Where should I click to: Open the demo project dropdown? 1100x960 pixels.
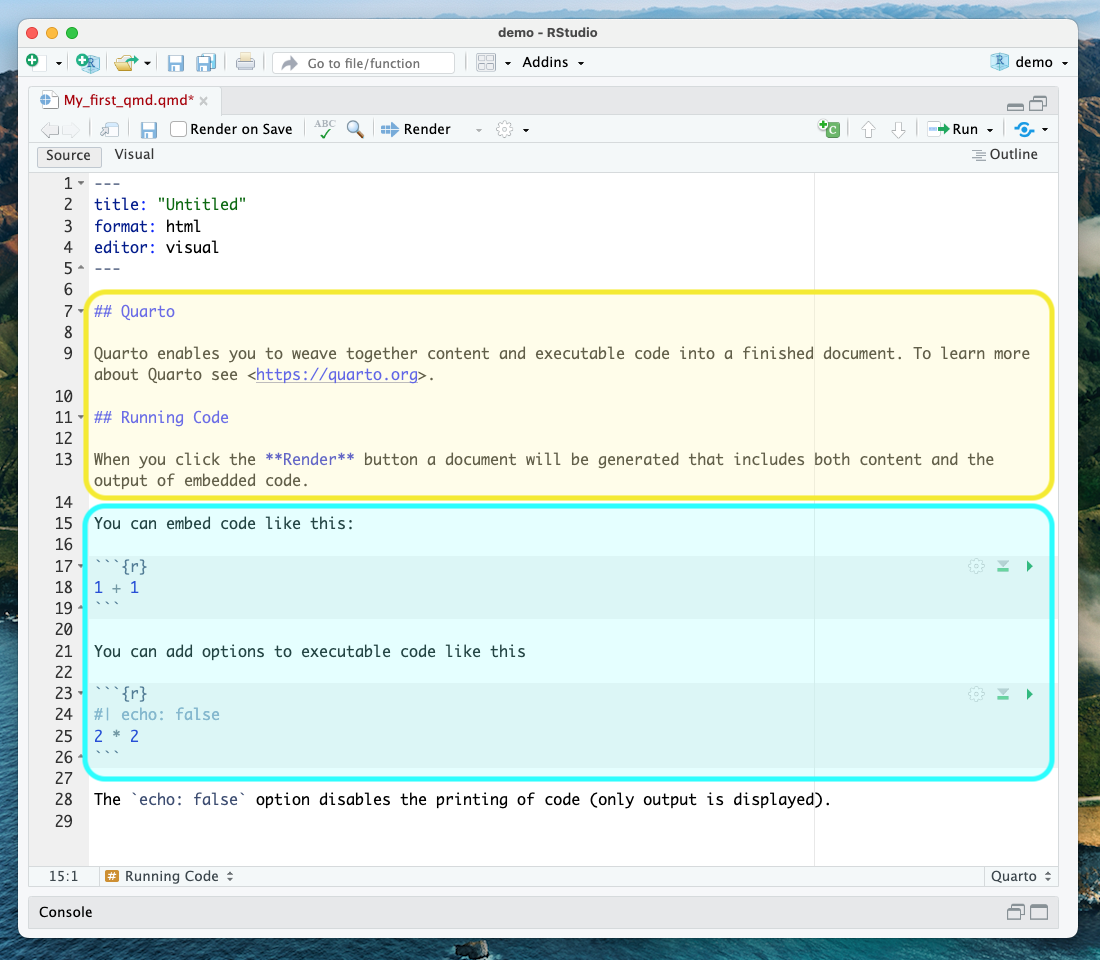(1030, 62)
